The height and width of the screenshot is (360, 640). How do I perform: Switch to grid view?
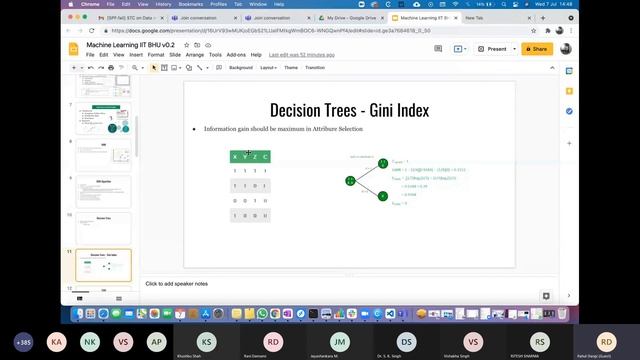pyautogui.click(x=119, y=299)
